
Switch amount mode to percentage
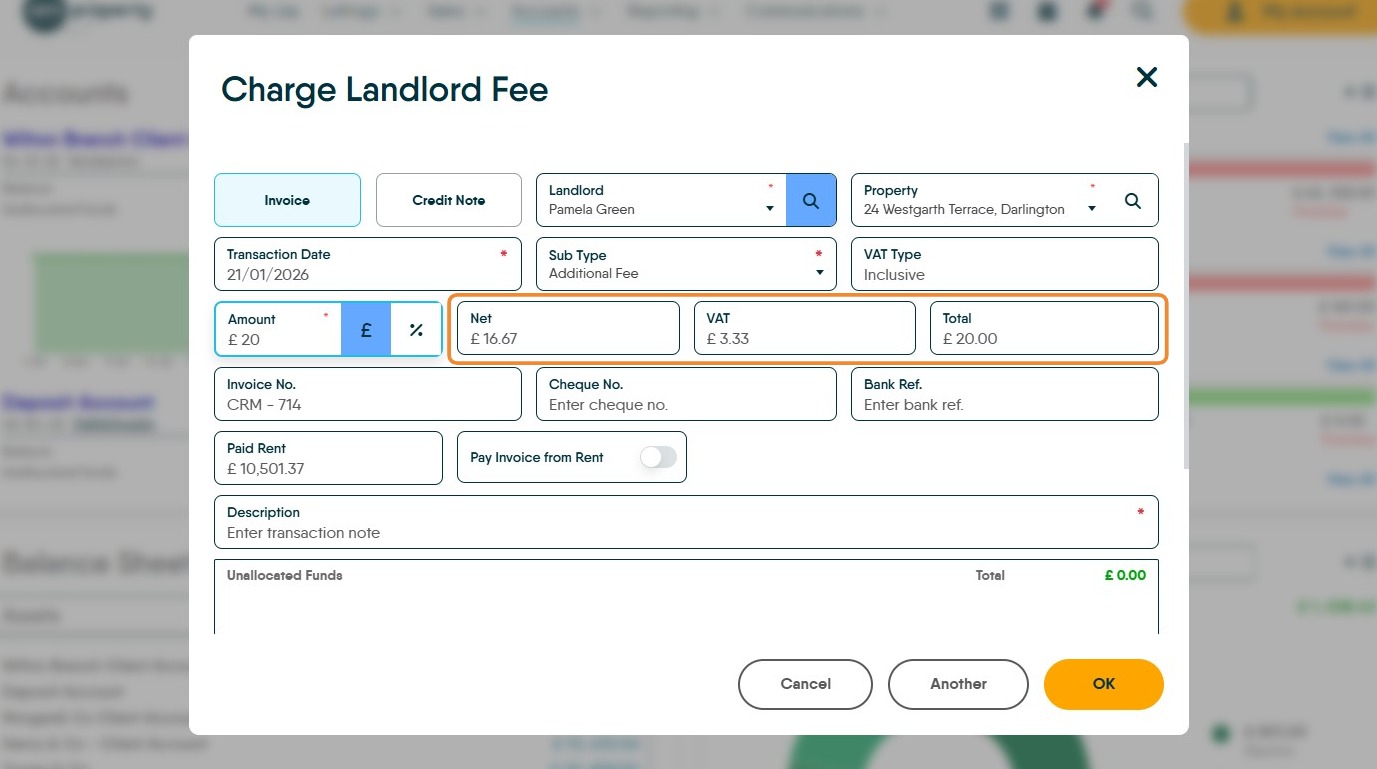point(416,329)
